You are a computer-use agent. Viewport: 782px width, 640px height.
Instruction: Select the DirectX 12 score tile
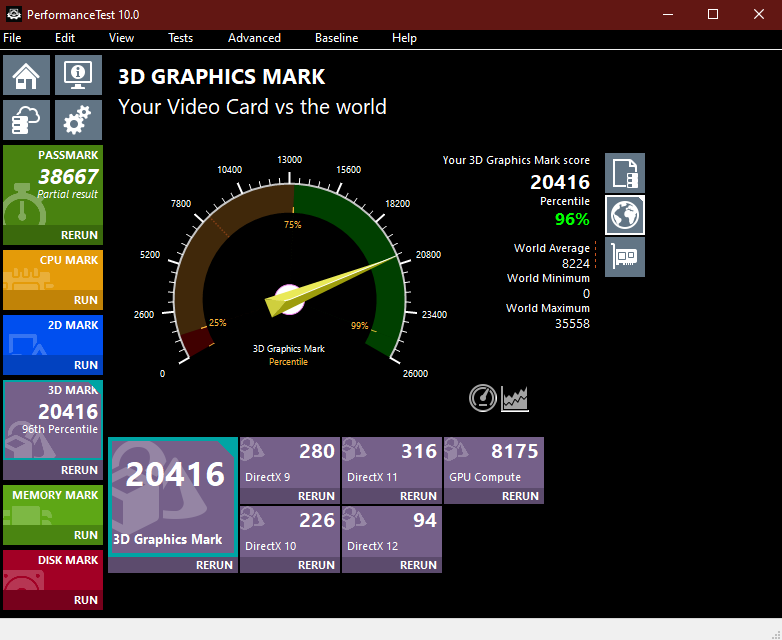pos(392,531)
